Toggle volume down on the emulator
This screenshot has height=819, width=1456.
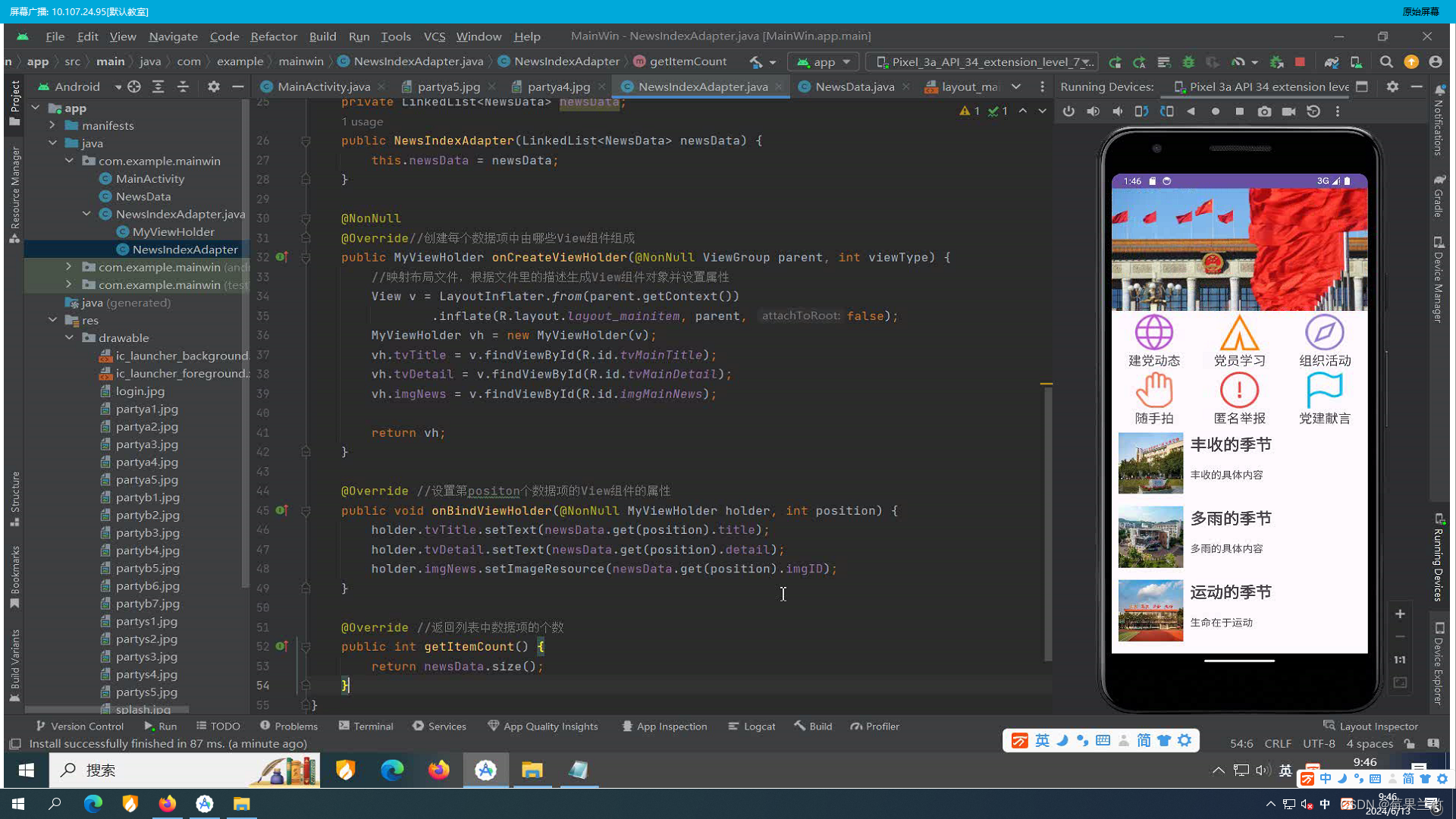(1117, 111)
